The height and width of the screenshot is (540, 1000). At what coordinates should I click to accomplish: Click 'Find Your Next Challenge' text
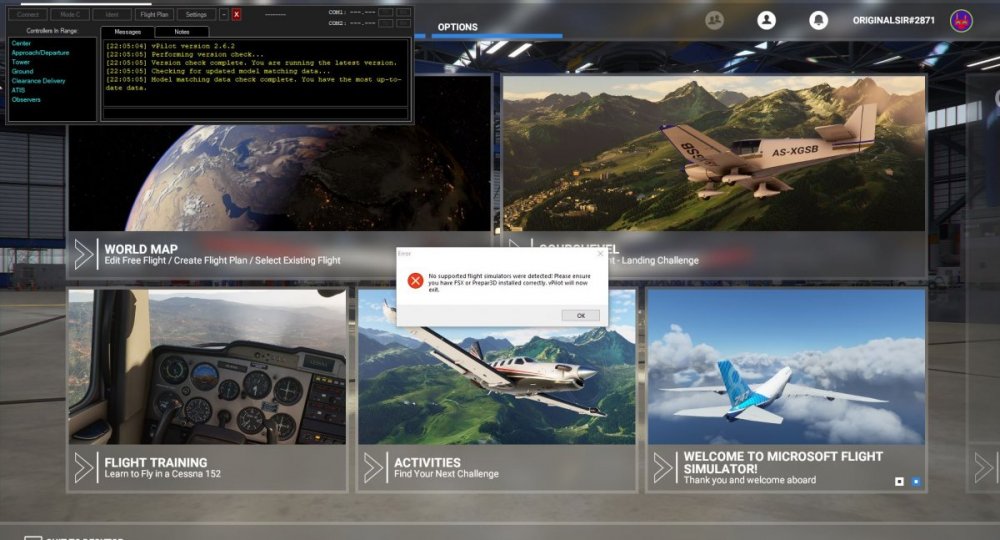[446, 474]
